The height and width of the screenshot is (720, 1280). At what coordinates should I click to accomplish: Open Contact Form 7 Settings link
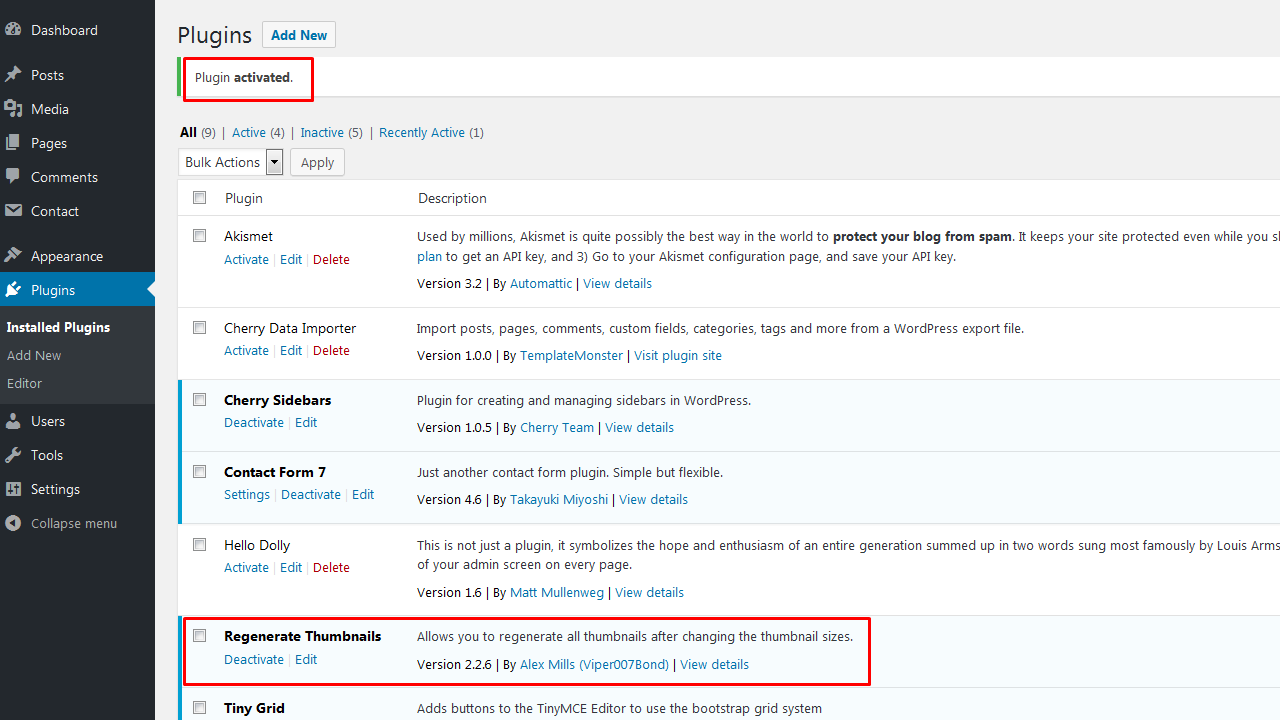click(x=247, y=494)
